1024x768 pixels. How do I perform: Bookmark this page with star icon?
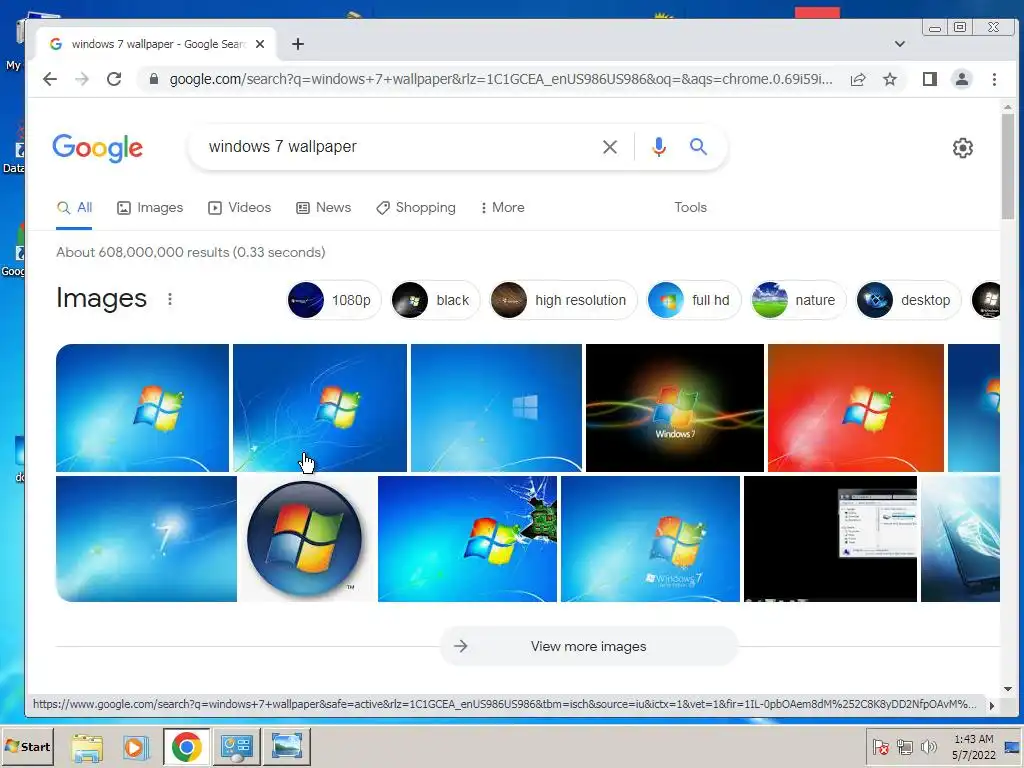tap(889, 79)
